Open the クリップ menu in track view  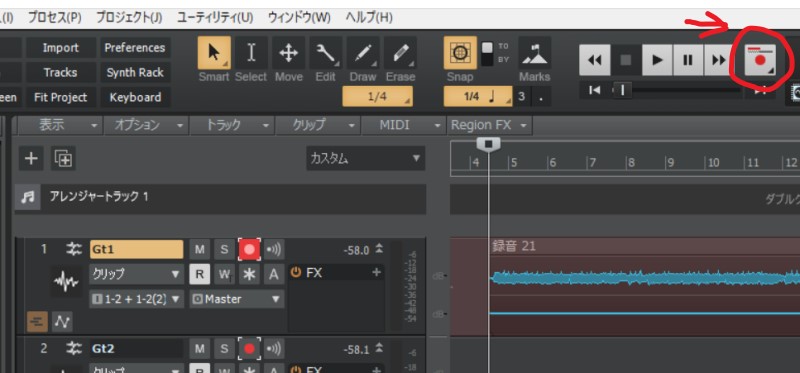coord(318,125)
